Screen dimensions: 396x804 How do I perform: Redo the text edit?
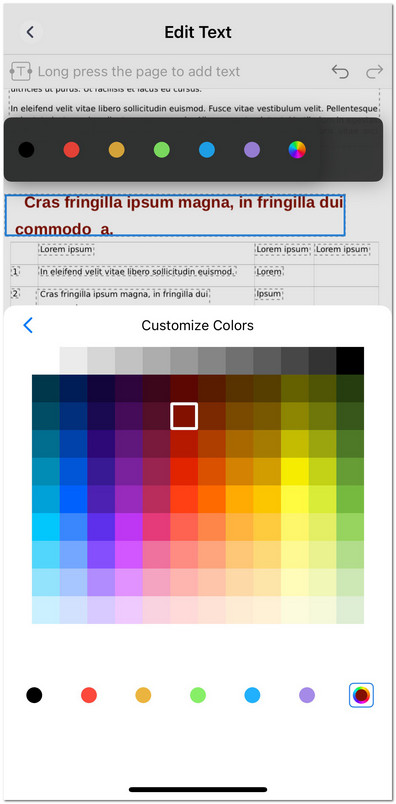374,71
